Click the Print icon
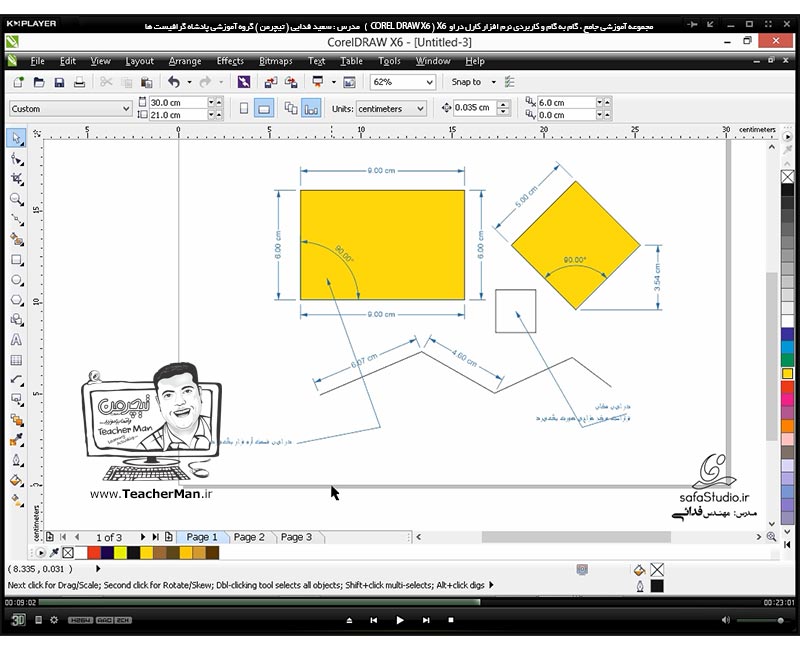Viewport: 800px width, 650px height. [x=79, y=82]
